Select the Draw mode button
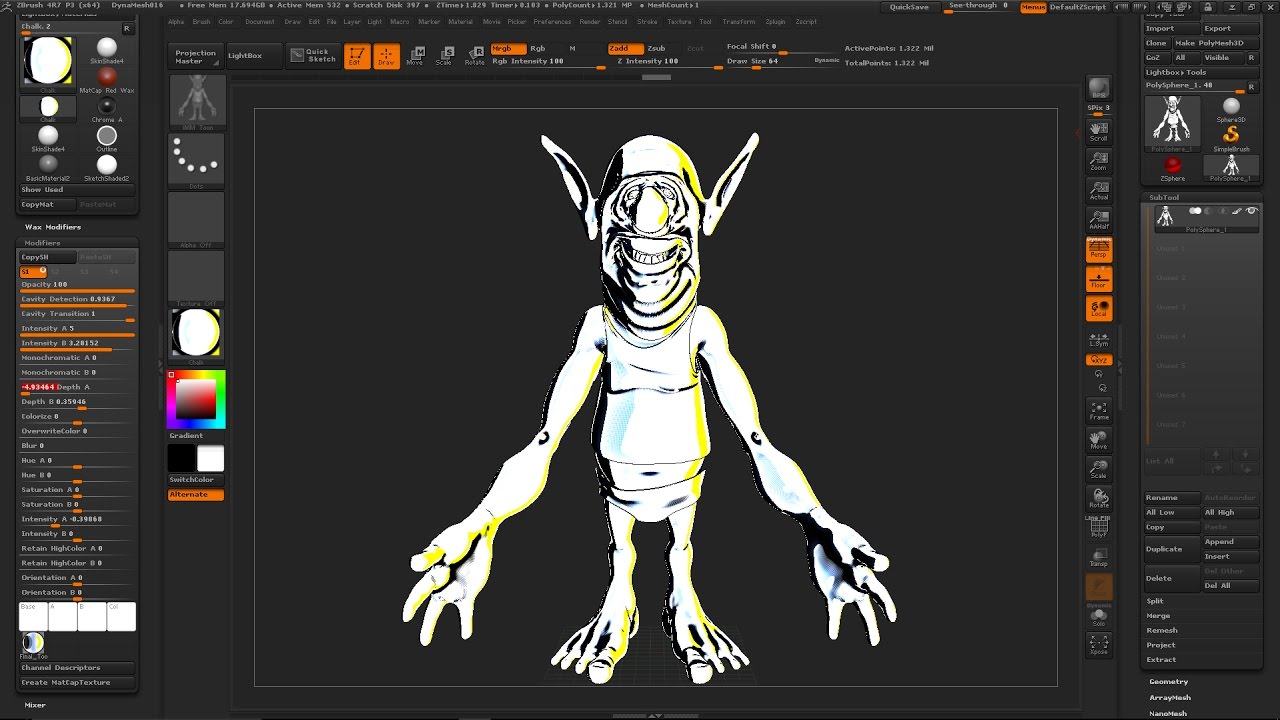 click(x=386, y=56)
